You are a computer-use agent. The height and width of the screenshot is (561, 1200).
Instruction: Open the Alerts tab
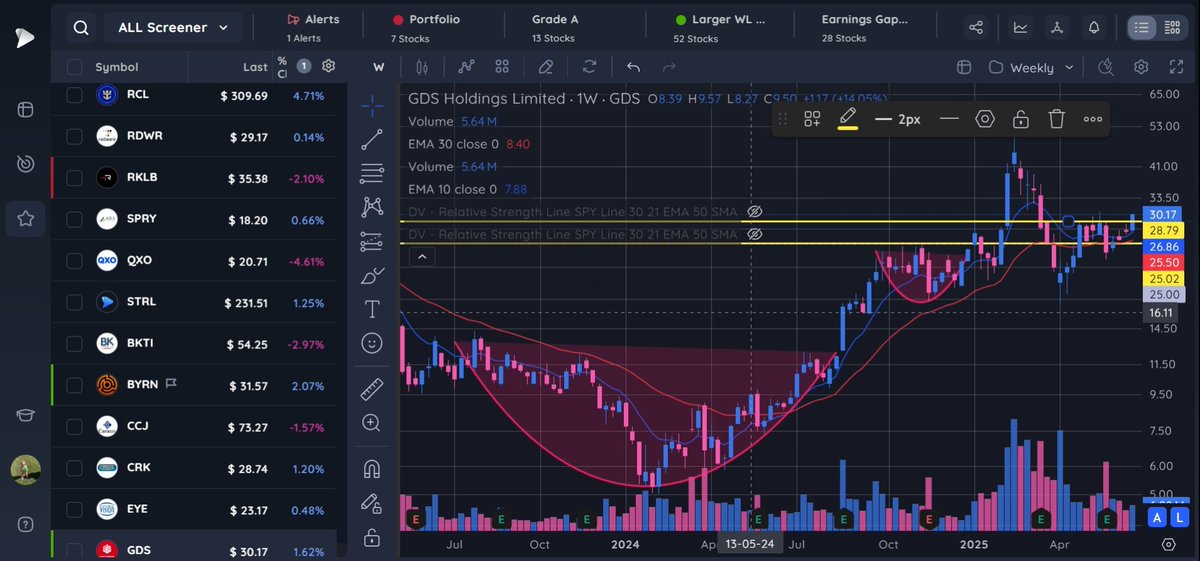(313, 27)
